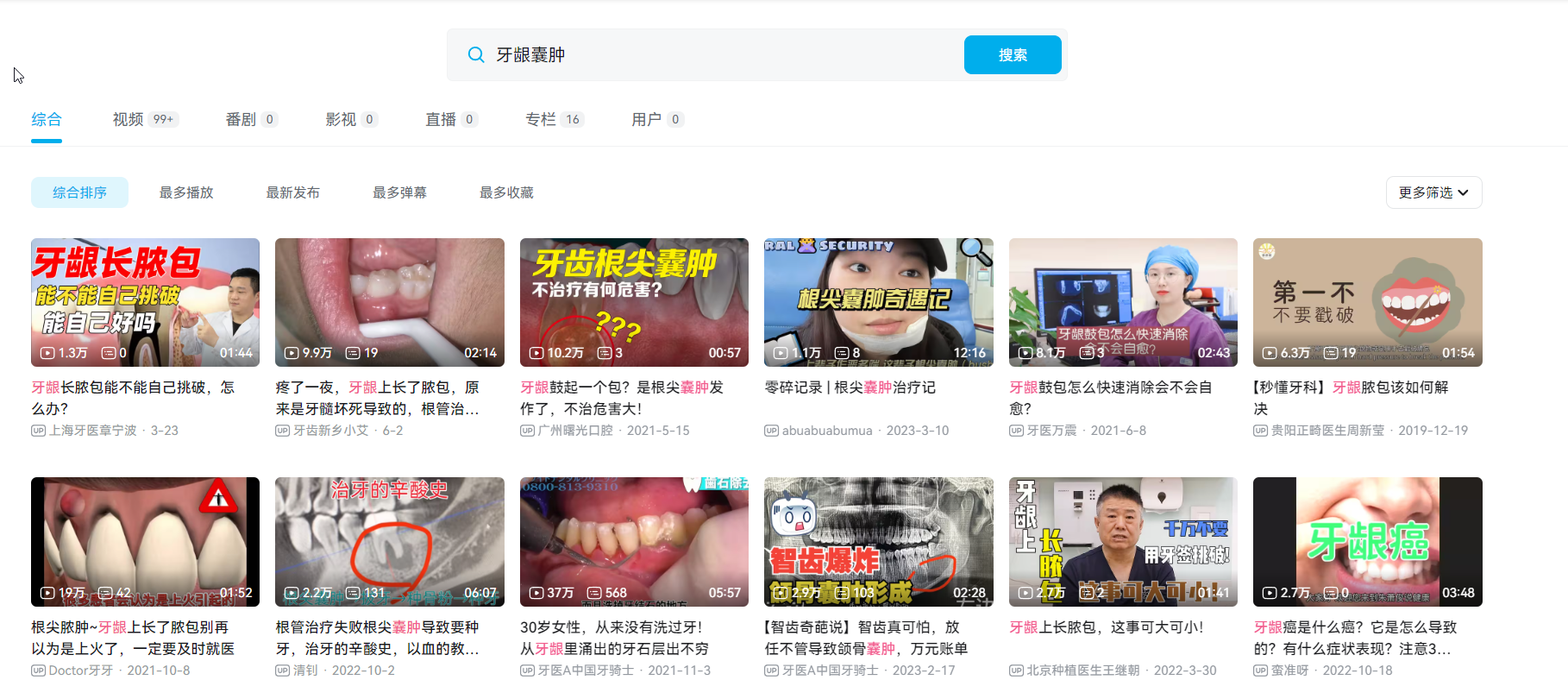
Task: Sort results by 最新发布
Action: click(292, 192)
